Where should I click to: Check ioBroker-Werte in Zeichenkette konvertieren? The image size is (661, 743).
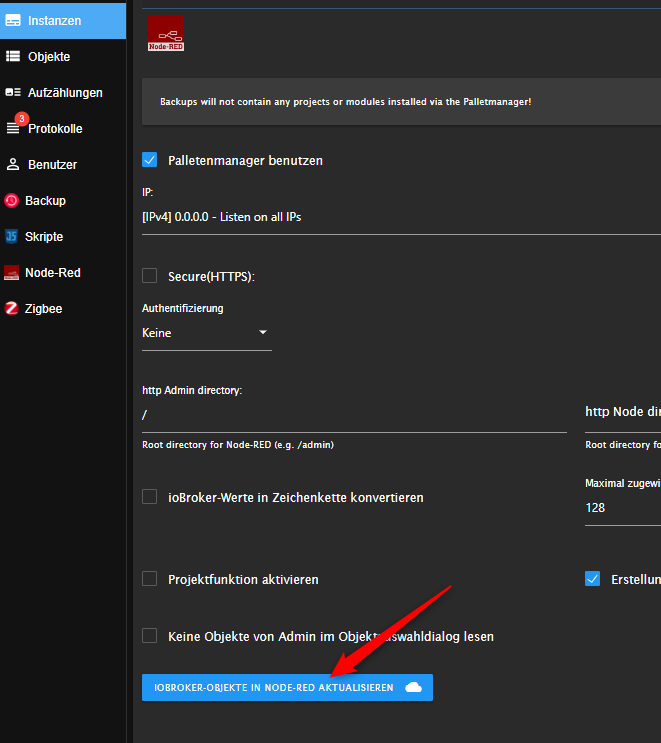[x=150, y=497]
